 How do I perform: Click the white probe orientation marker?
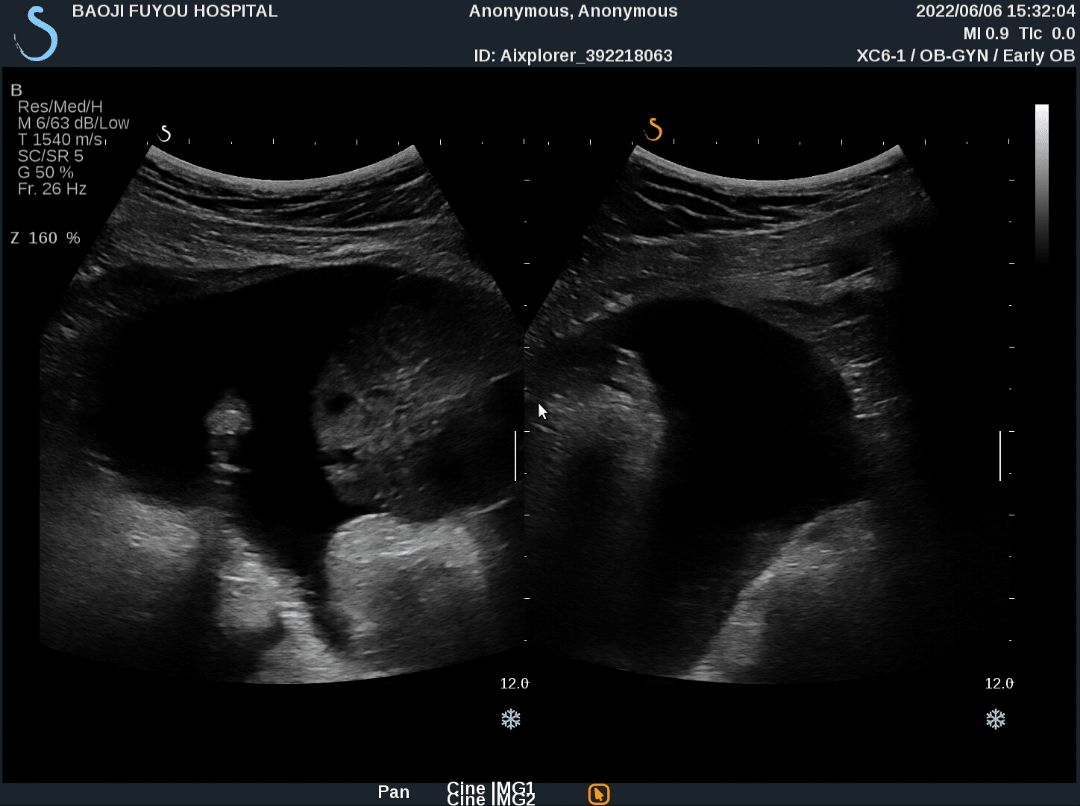click(166, 133)
